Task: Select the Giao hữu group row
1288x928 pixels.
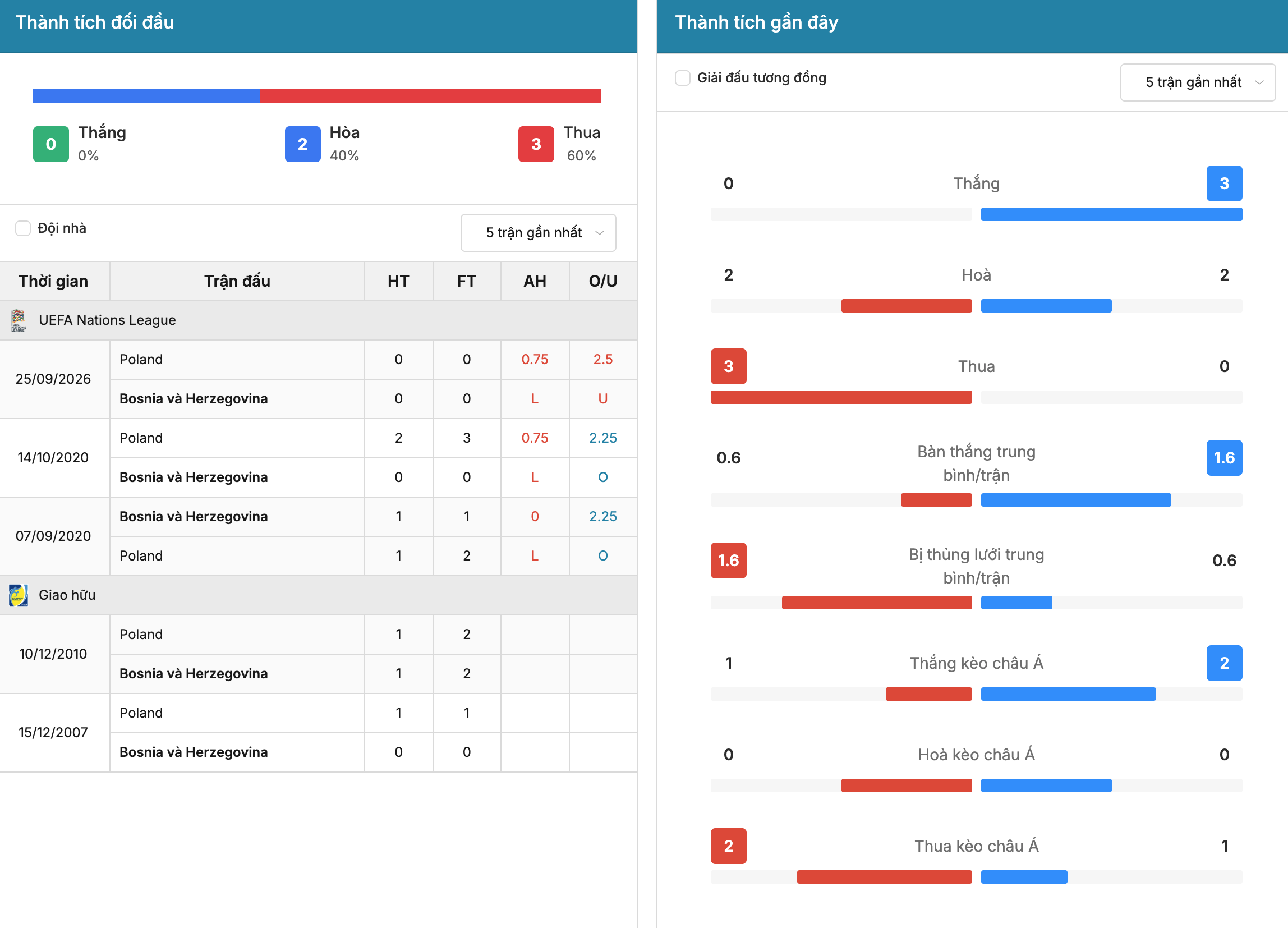Action: point(318,595)
